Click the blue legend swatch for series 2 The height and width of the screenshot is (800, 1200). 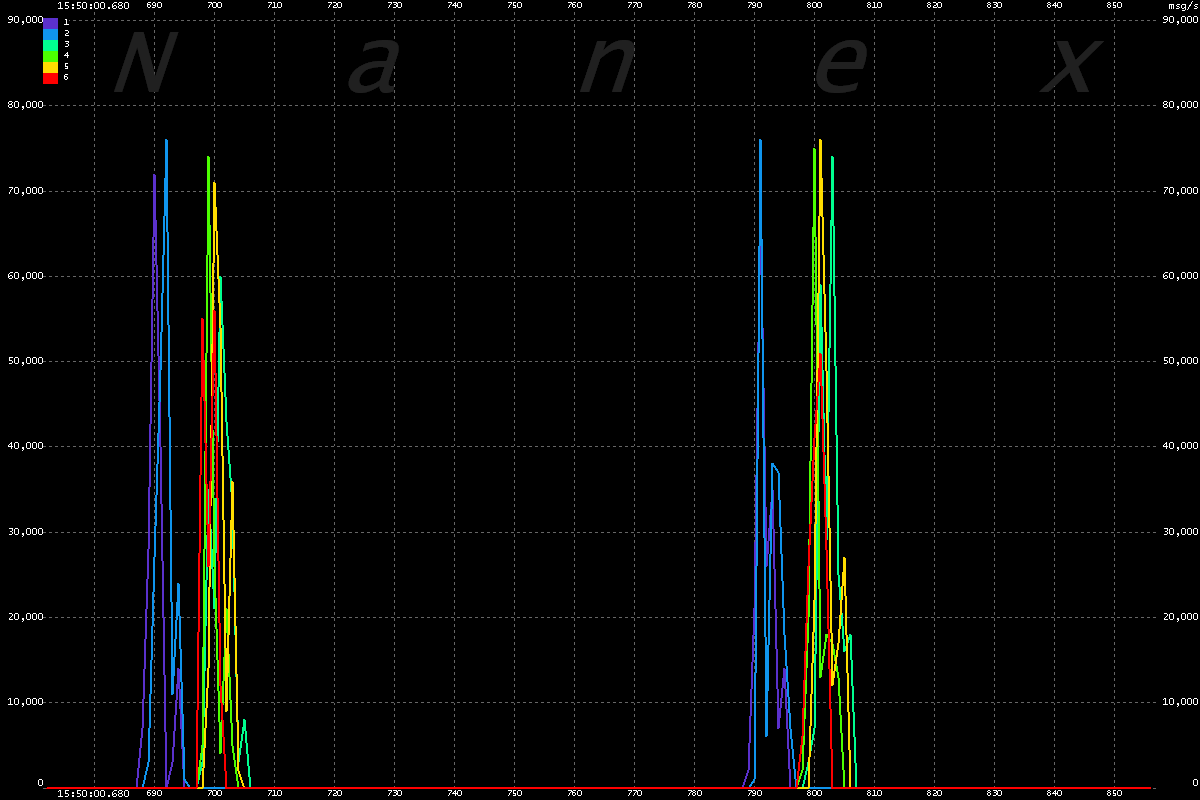[x=50, y=33]
